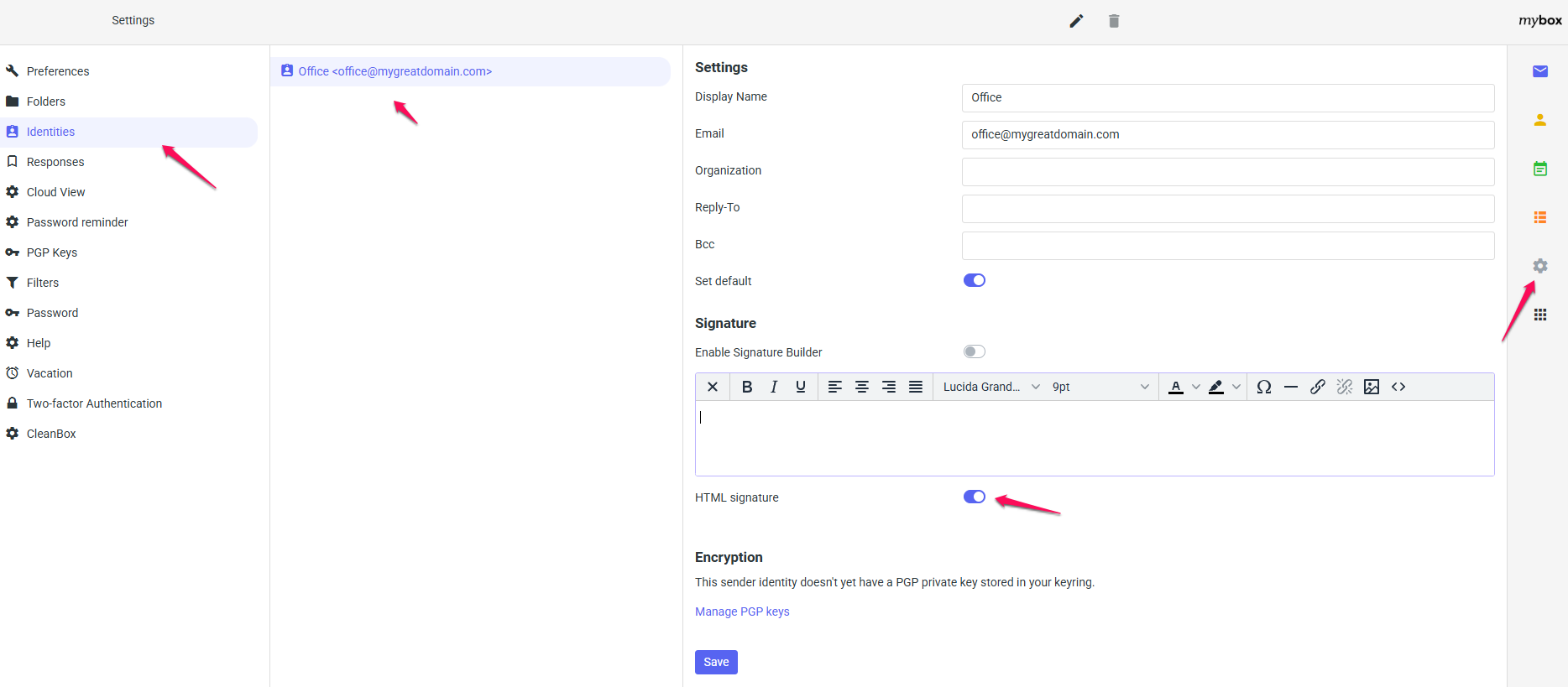This screenshot has width=1568, height=687.
Task: Save the identity settings
Action: 716,662
